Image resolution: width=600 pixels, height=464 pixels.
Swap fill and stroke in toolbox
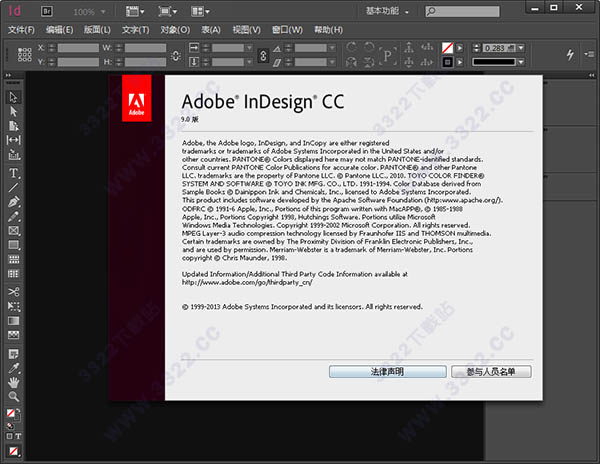click(x=18, y=411)
